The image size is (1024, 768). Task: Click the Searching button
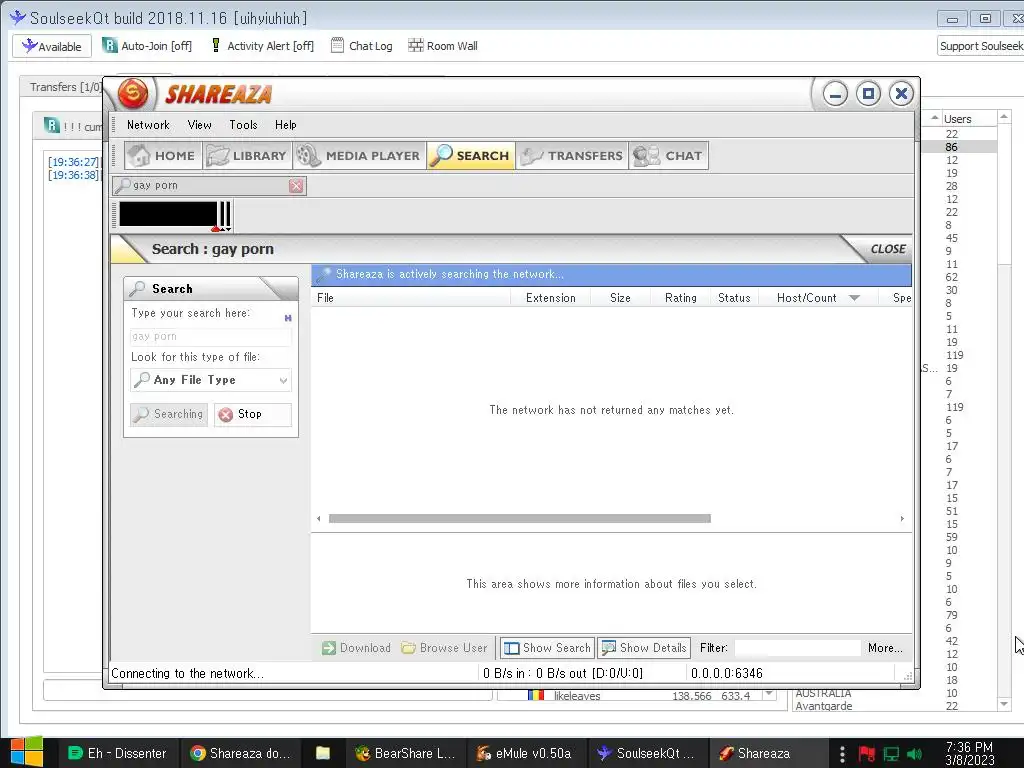pos(169,414)
